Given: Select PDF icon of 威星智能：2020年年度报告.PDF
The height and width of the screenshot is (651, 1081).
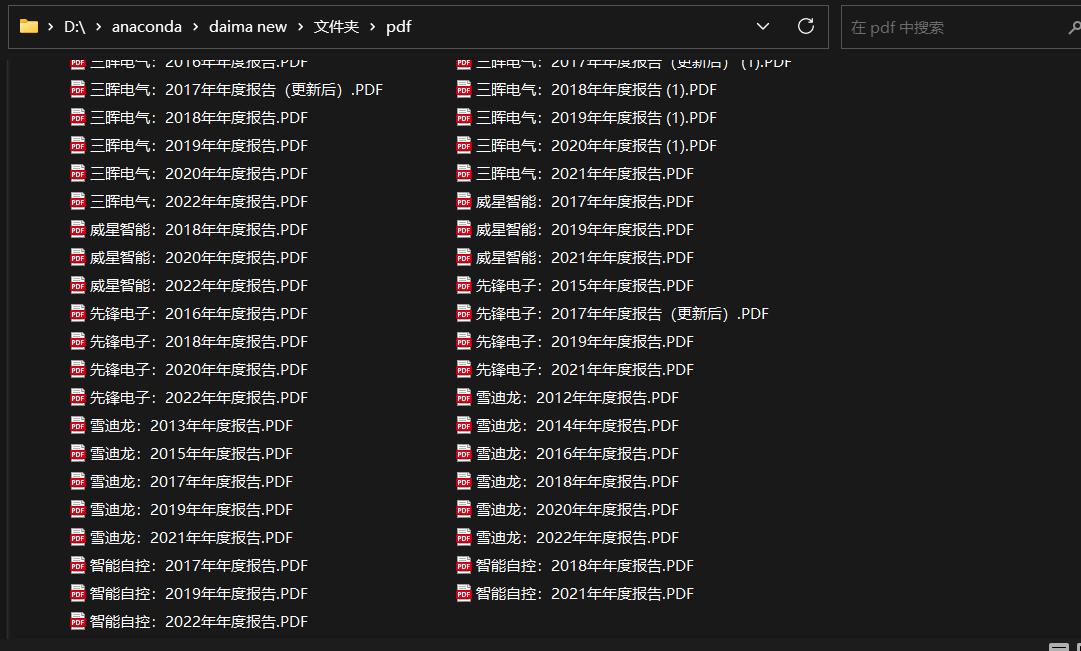Looking at the screenshot, I should point(78,258).
